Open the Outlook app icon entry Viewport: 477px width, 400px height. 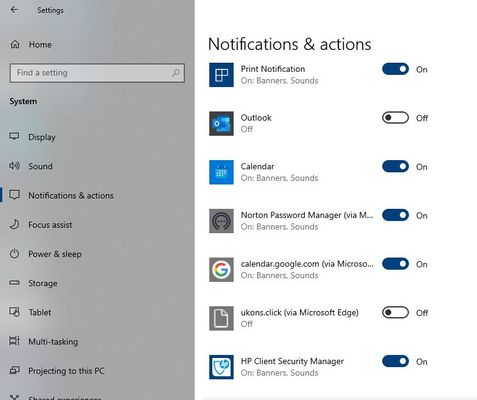[x=221, y=123]
